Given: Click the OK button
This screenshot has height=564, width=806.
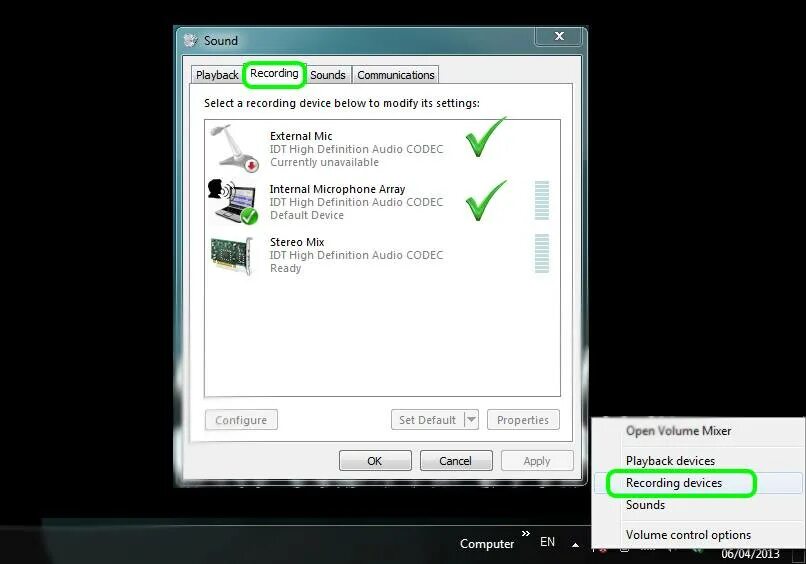Looking at the screenshot, I should tap(375, 461).
